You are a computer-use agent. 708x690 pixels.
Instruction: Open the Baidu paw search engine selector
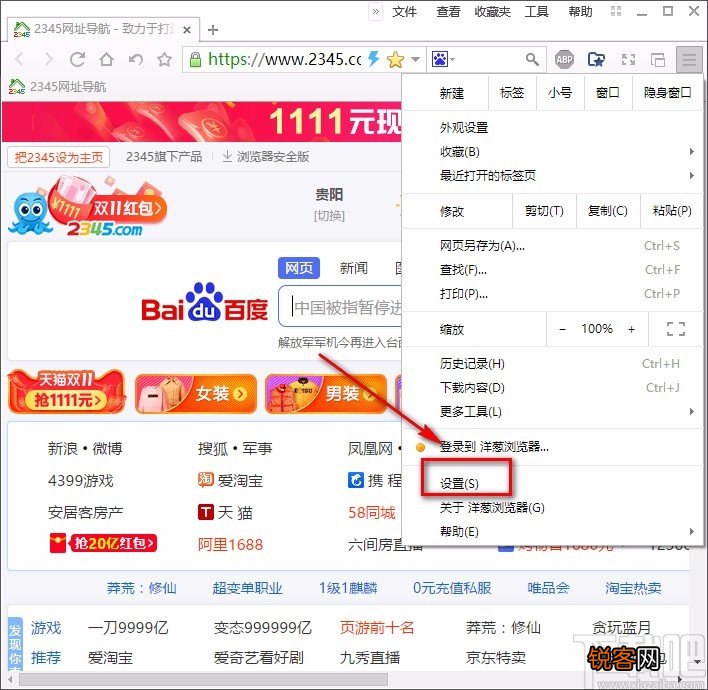pyautogui.click(x=443, y=59)
